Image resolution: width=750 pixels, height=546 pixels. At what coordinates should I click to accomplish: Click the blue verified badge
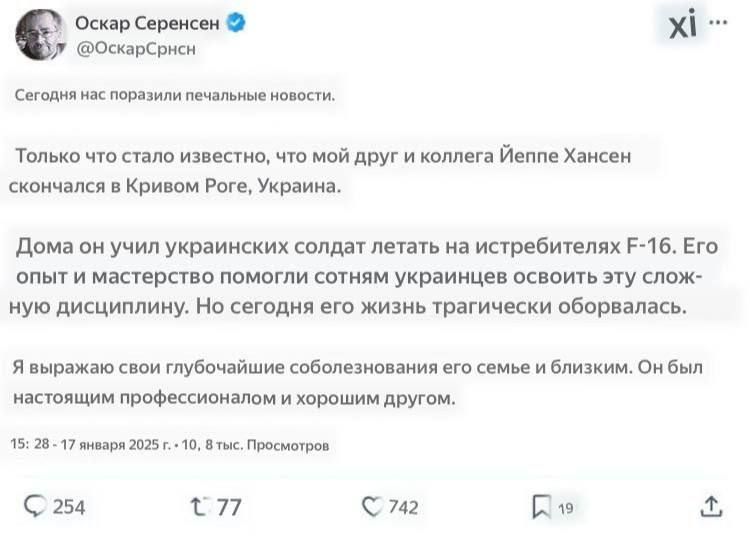(236, 22)
